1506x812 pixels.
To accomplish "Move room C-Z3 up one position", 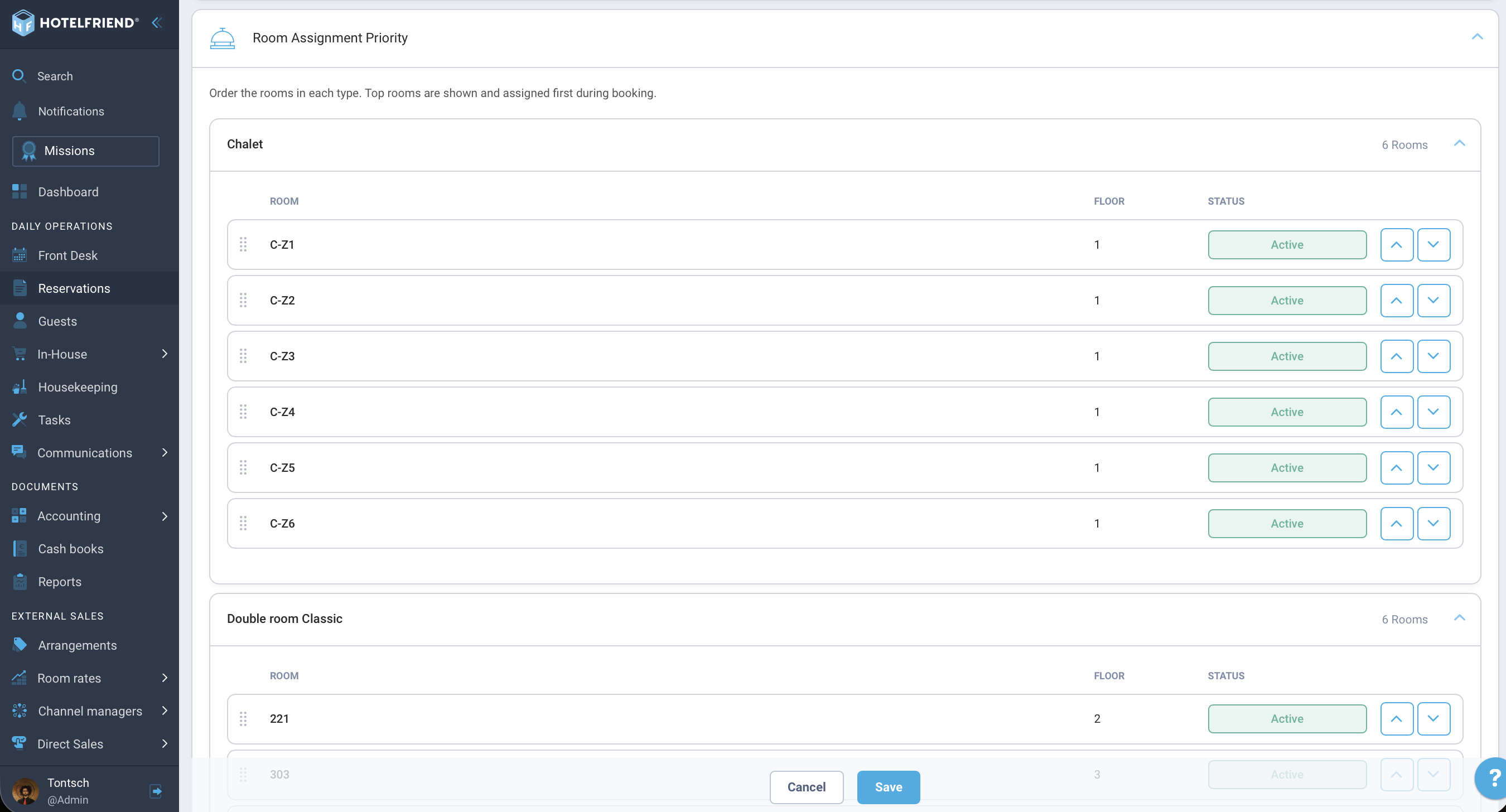I will coord(1397,356).
